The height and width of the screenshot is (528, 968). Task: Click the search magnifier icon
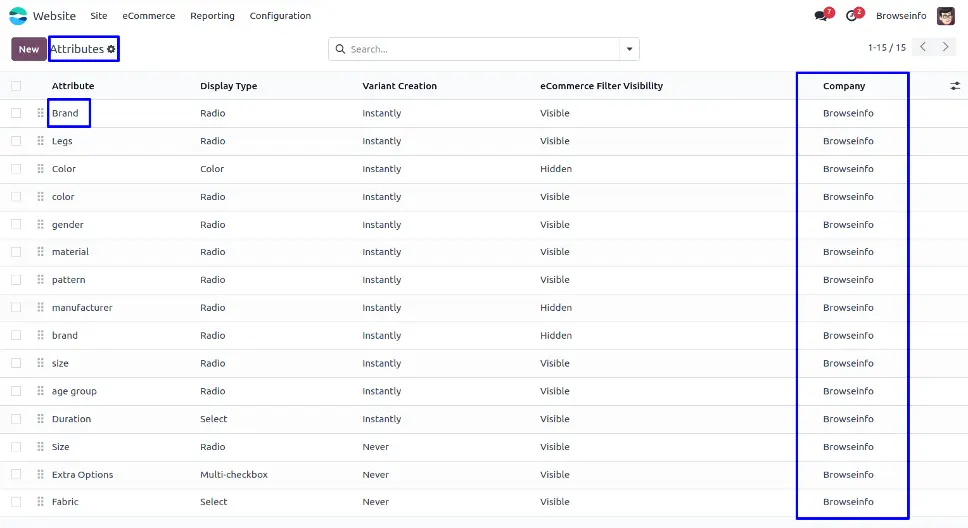(341, 49)
